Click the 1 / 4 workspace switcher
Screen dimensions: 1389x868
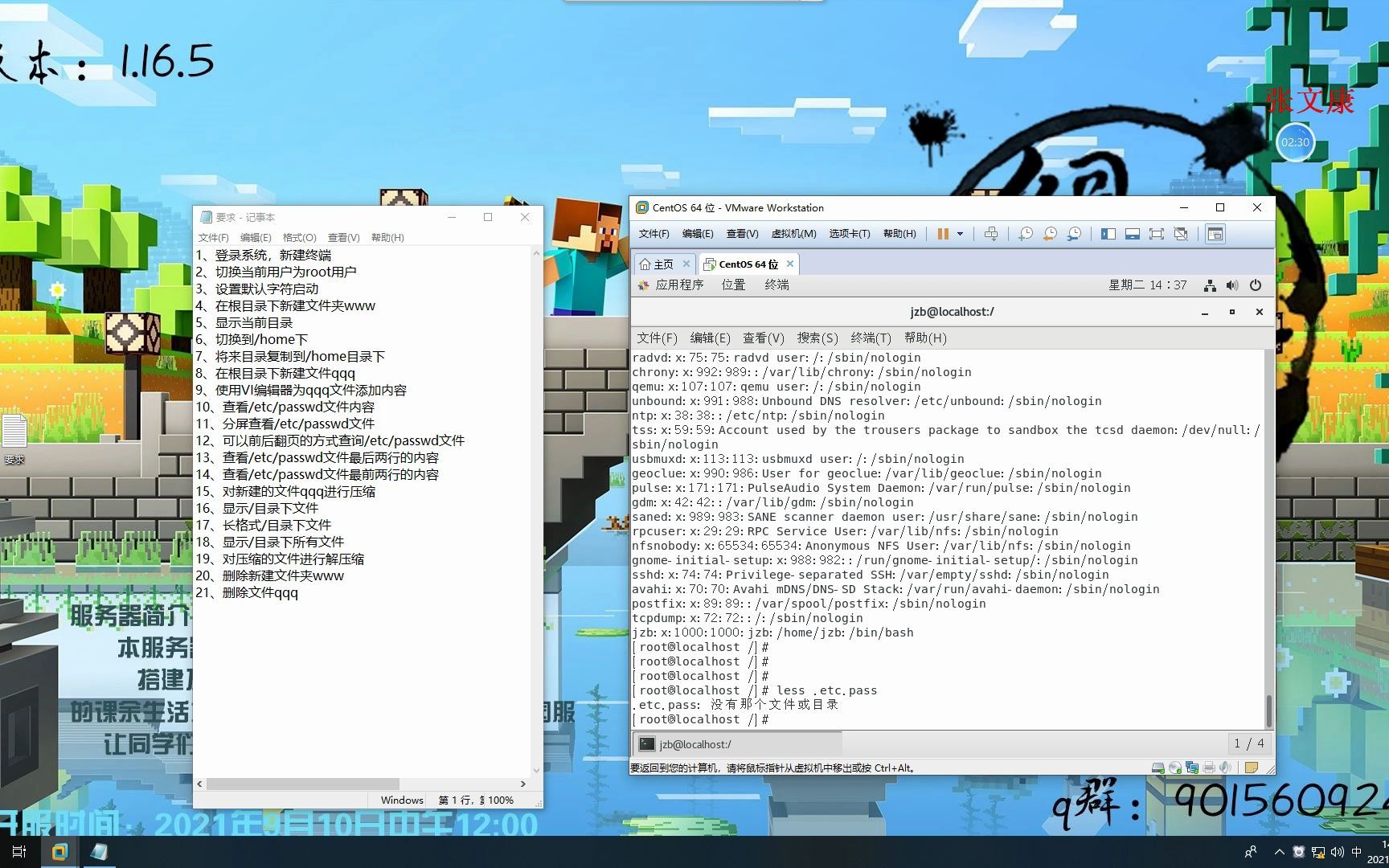1248,743
